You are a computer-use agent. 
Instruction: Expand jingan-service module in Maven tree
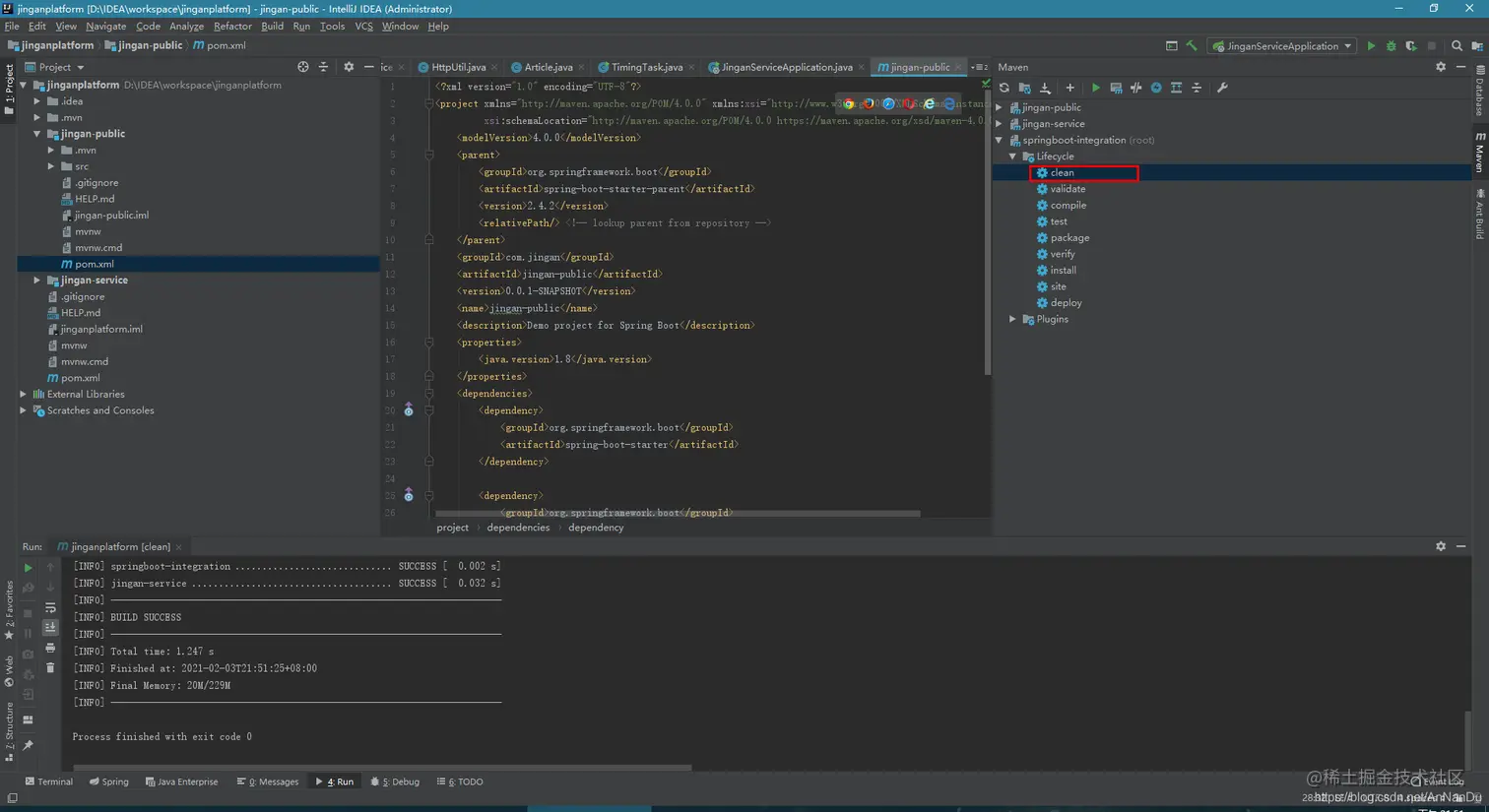[1000, 124]
